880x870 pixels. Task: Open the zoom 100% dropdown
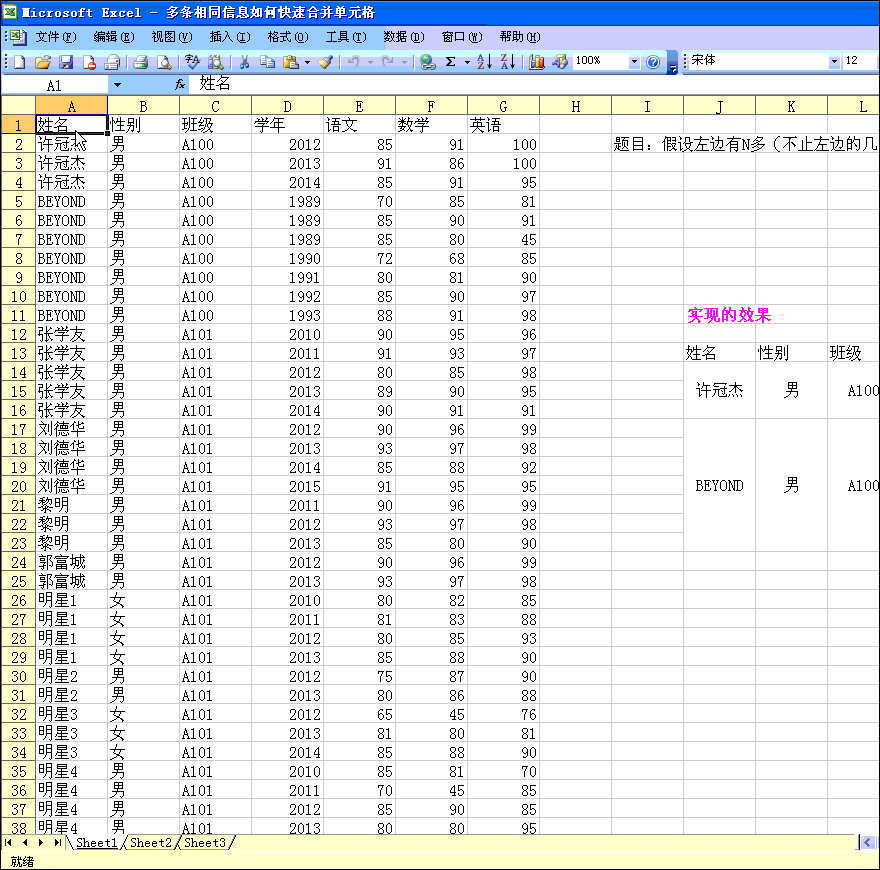634,62
